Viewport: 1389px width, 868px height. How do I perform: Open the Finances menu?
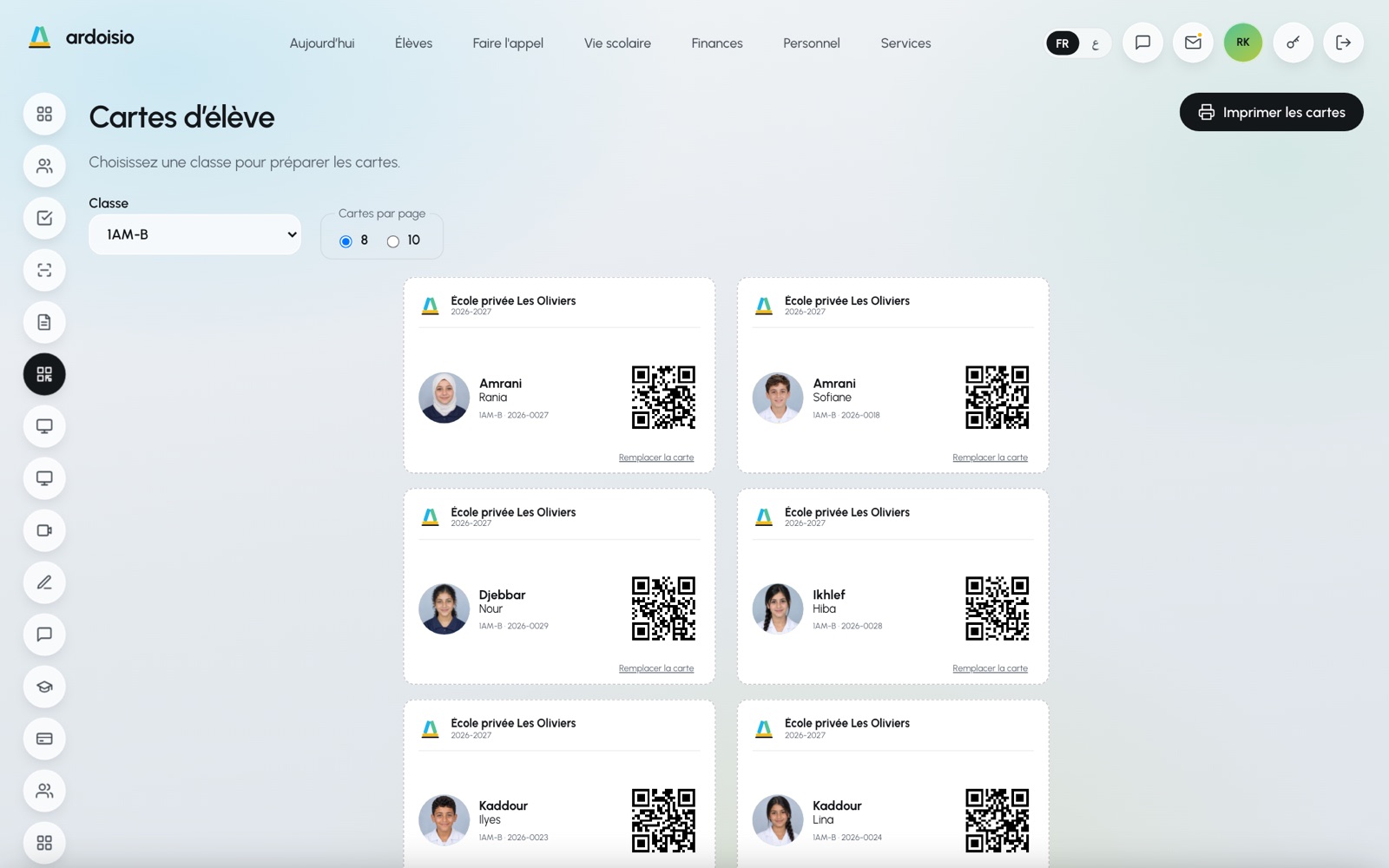pos(717,43)
